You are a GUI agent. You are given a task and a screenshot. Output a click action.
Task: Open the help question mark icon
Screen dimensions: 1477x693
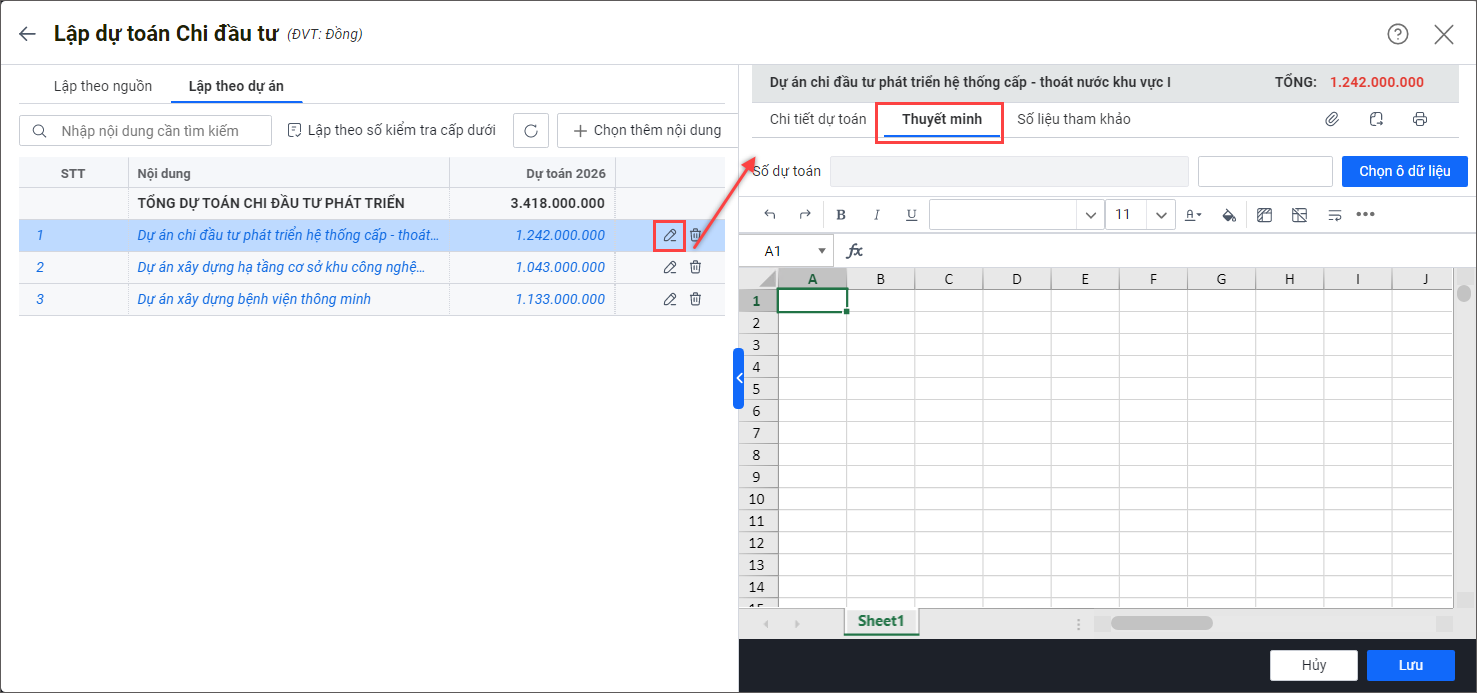pyautogui.click(x=1397, y=34)
